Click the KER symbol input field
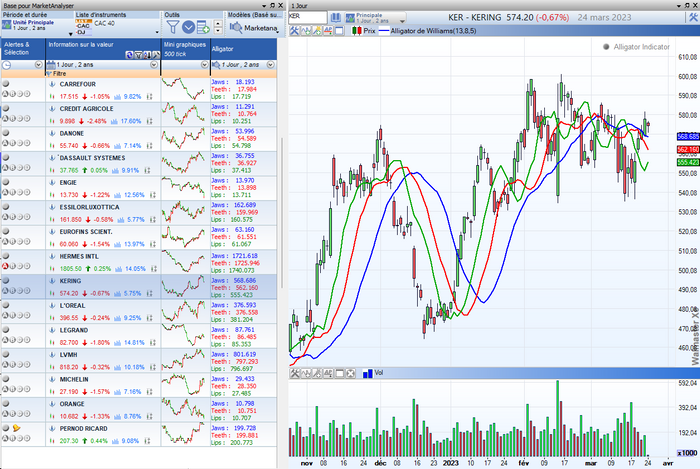 tap(308, 17)
